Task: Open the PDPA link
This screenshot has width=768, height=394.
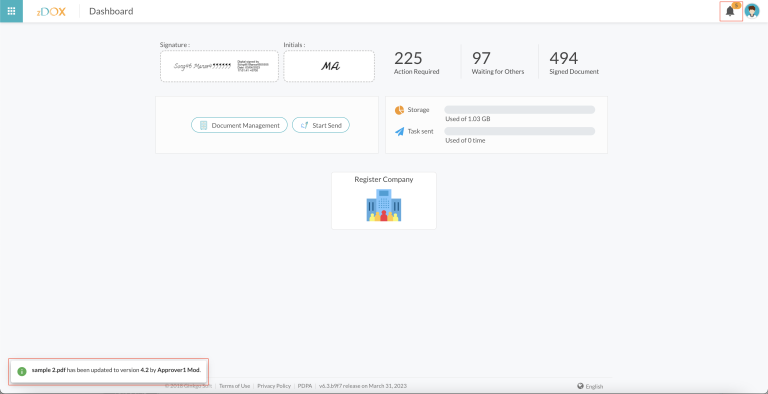Action: point(305,386)
